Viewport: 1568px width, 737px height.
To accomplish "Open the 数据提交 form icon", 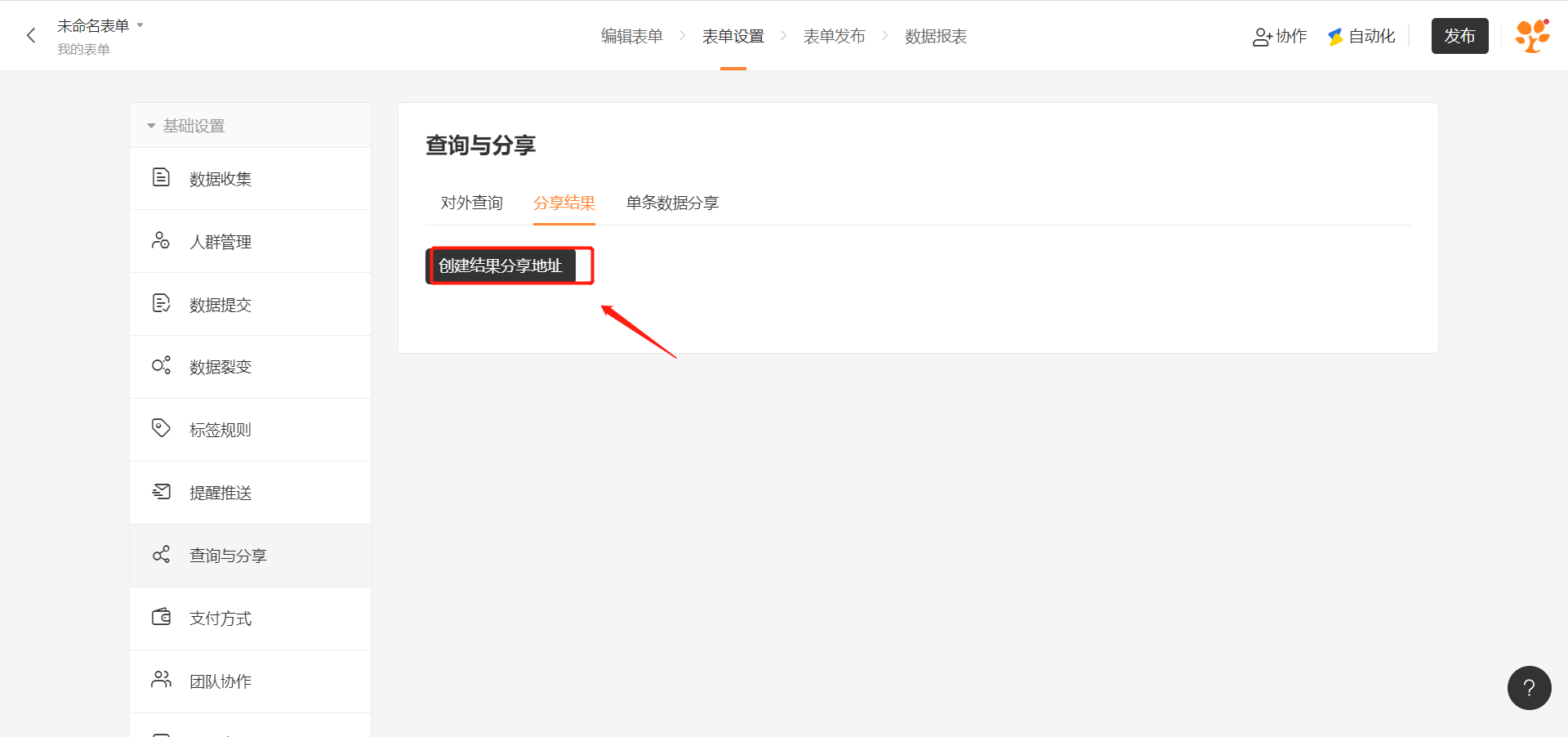I will point(161,303).
